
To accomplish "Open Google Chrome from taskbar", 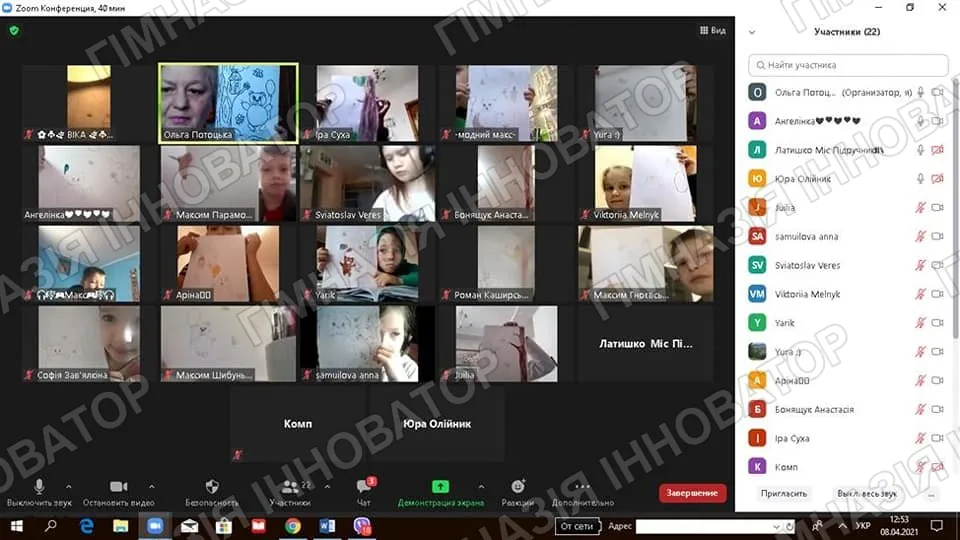I will point(293,526).
